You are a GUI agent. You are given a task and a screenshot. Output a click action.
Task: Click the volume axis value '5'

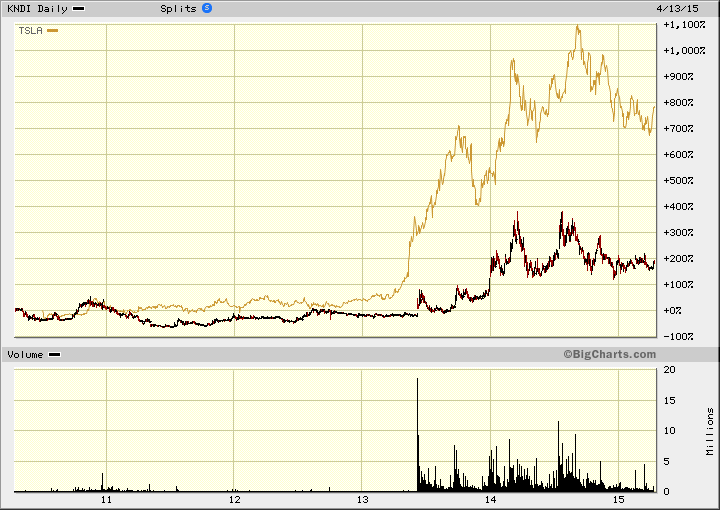[x=667, y=461]
